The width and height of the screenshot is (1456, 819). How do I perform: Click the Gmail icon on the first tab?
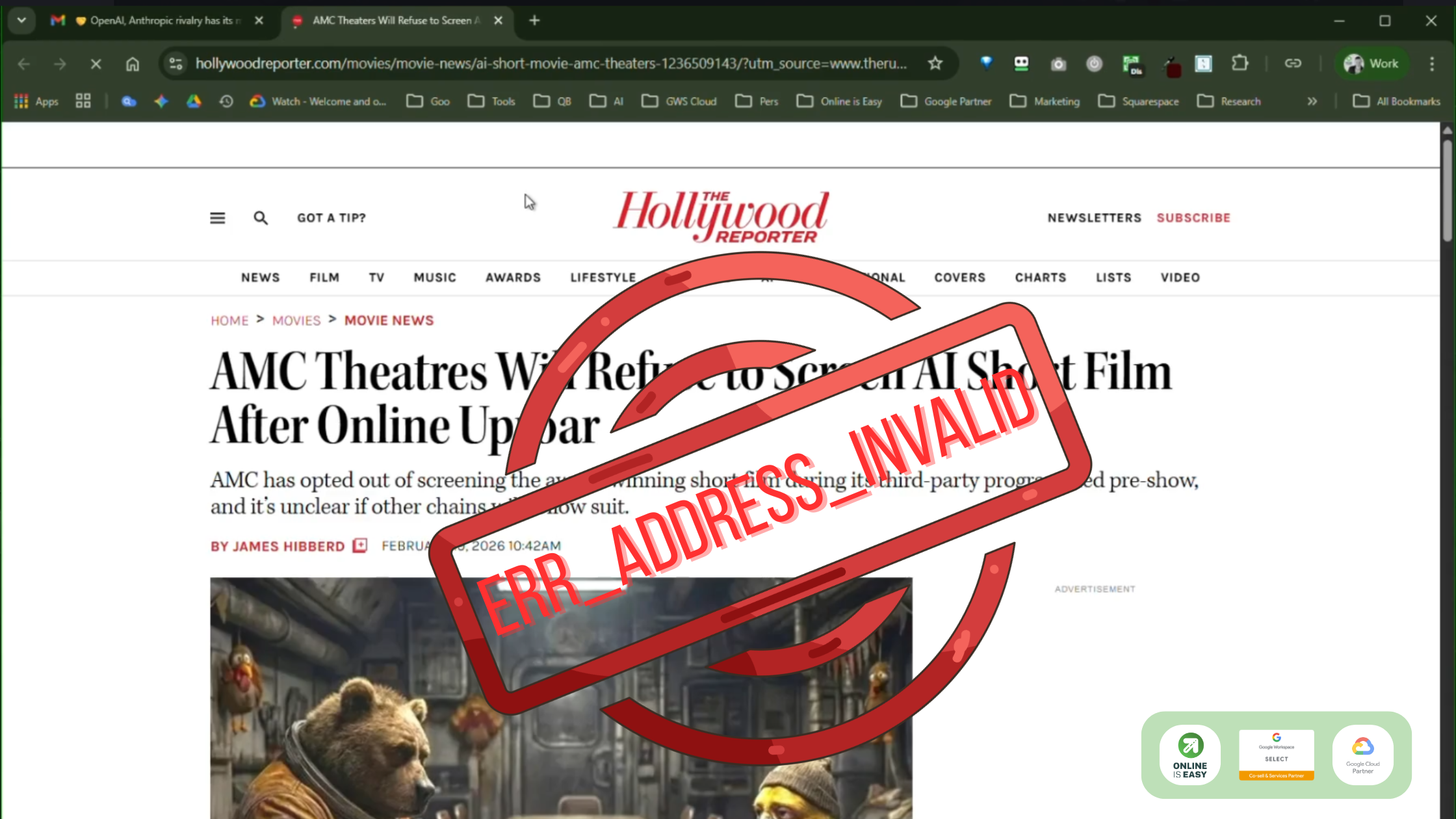click(57, 20)
